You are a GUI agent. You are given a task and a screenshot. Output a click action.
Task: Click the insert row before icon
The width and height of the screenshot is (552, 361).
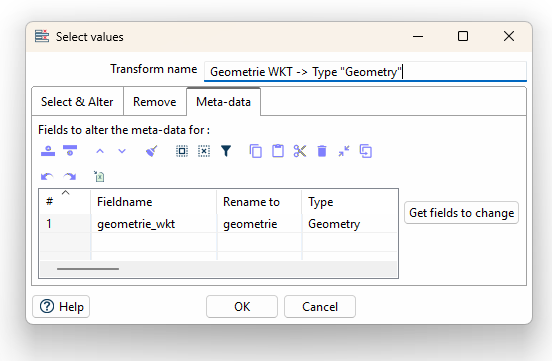(x=48, y=151)
